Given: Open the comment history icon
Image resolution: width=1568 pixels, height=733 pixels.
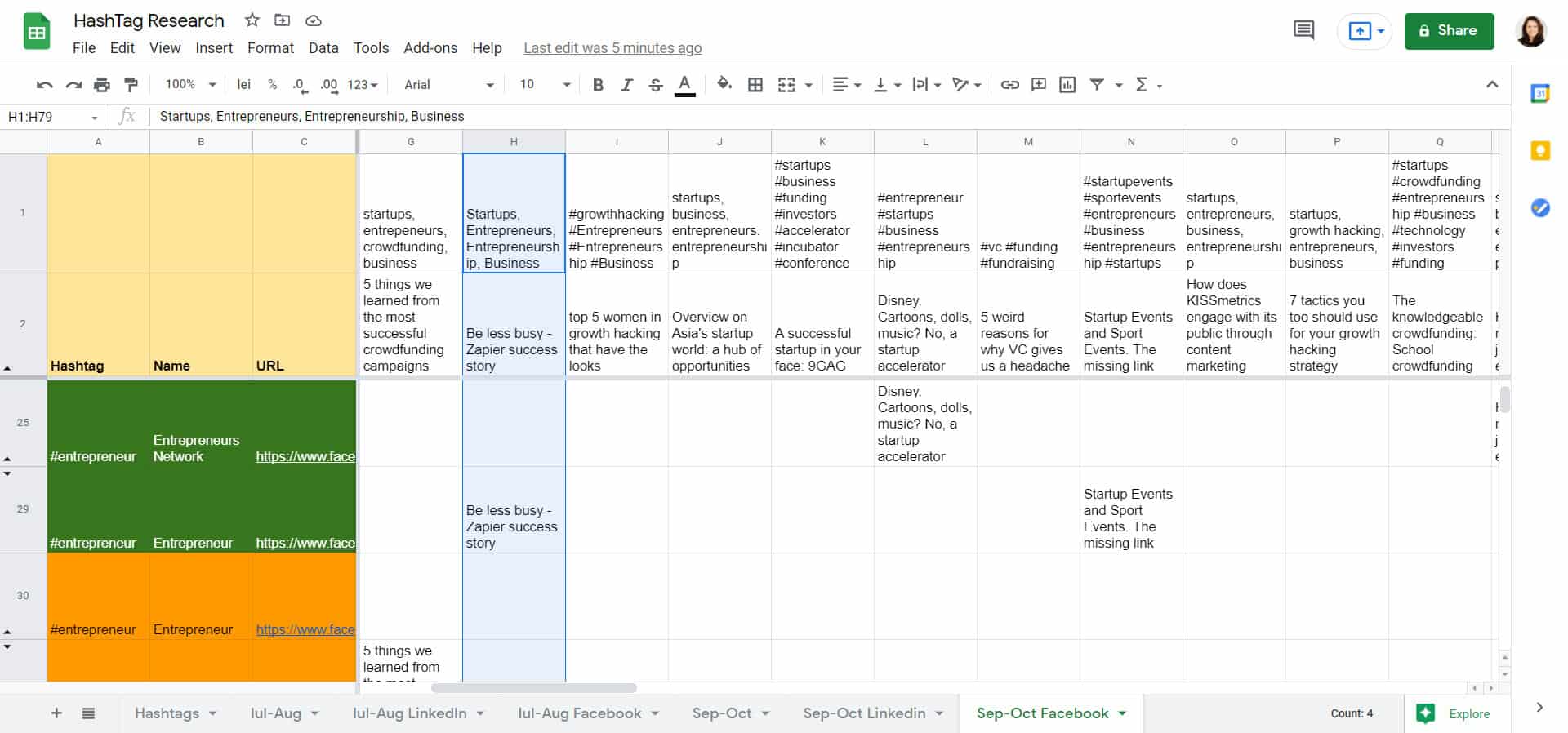Looking at the screenshot, I should pos(1304,31).
